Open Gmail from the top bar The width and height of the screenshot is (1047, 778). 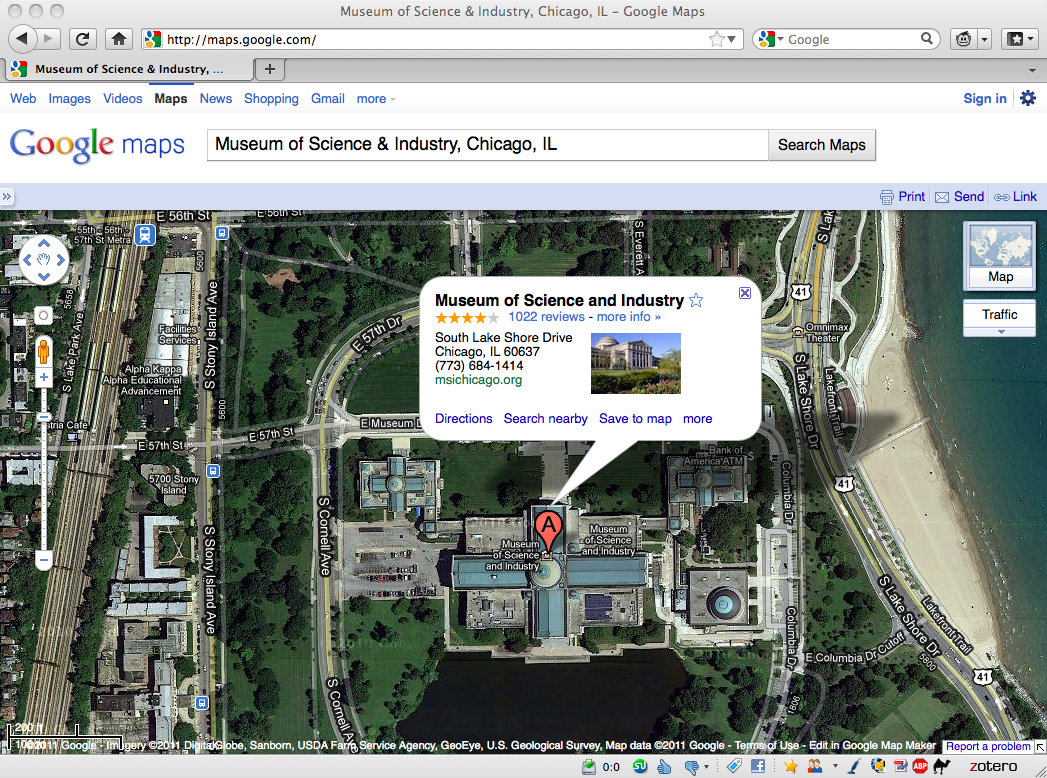tap(328, 98)
